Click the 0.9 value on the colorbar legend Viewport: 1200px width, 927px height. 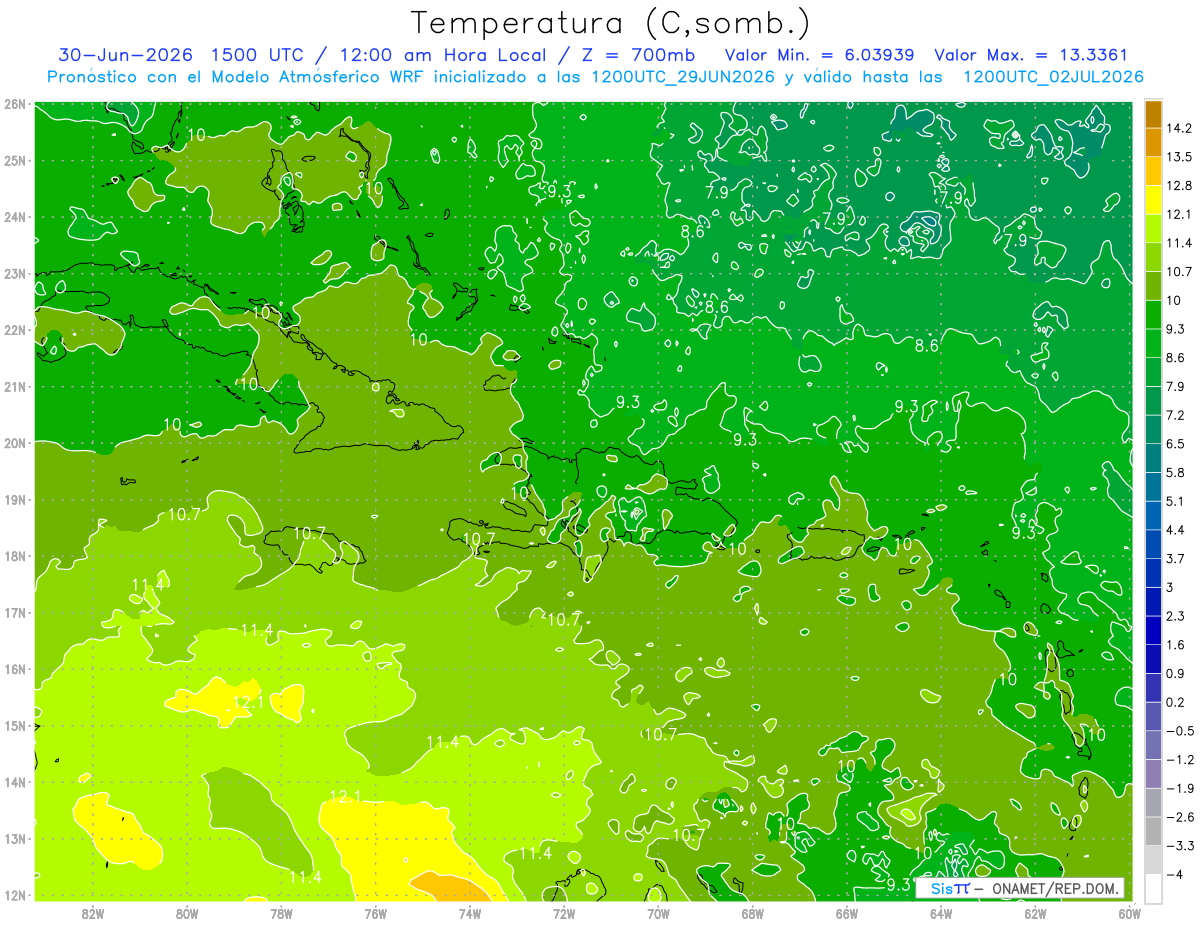[1176, 673]
